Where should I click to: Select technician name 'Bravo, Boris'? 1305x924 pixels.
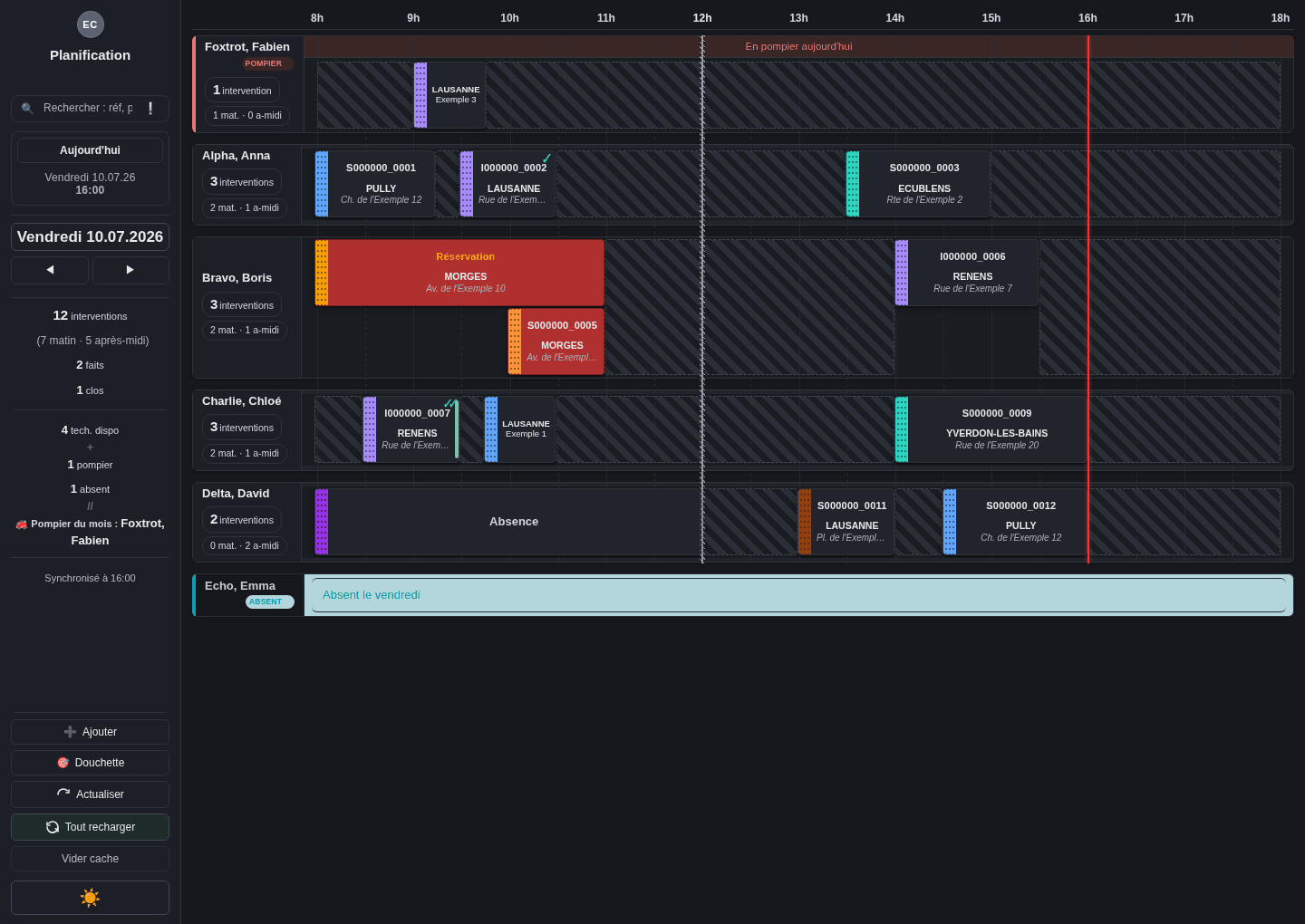pos(237,278)
